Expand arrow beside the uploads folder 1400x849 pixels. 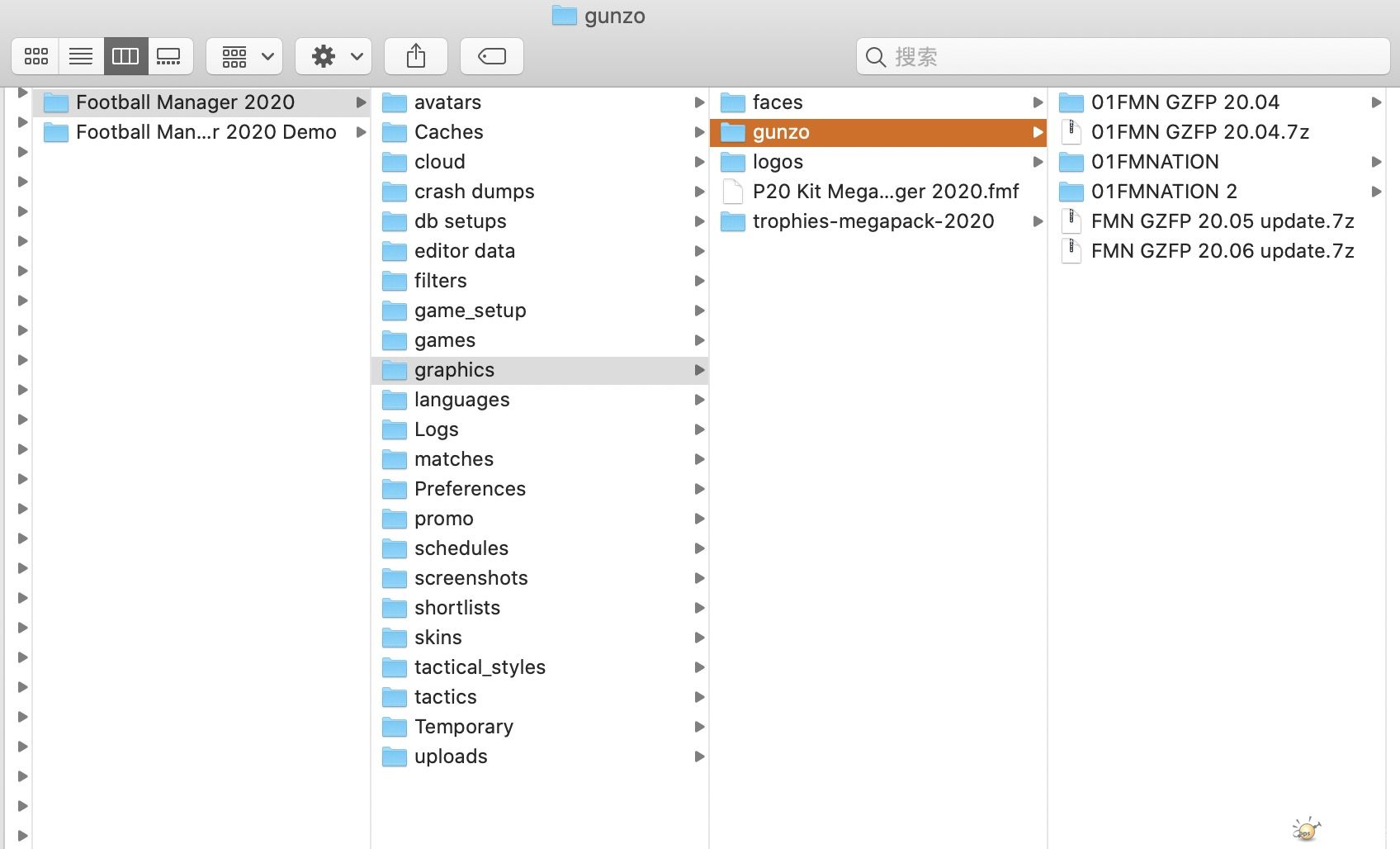click(699, 757)
